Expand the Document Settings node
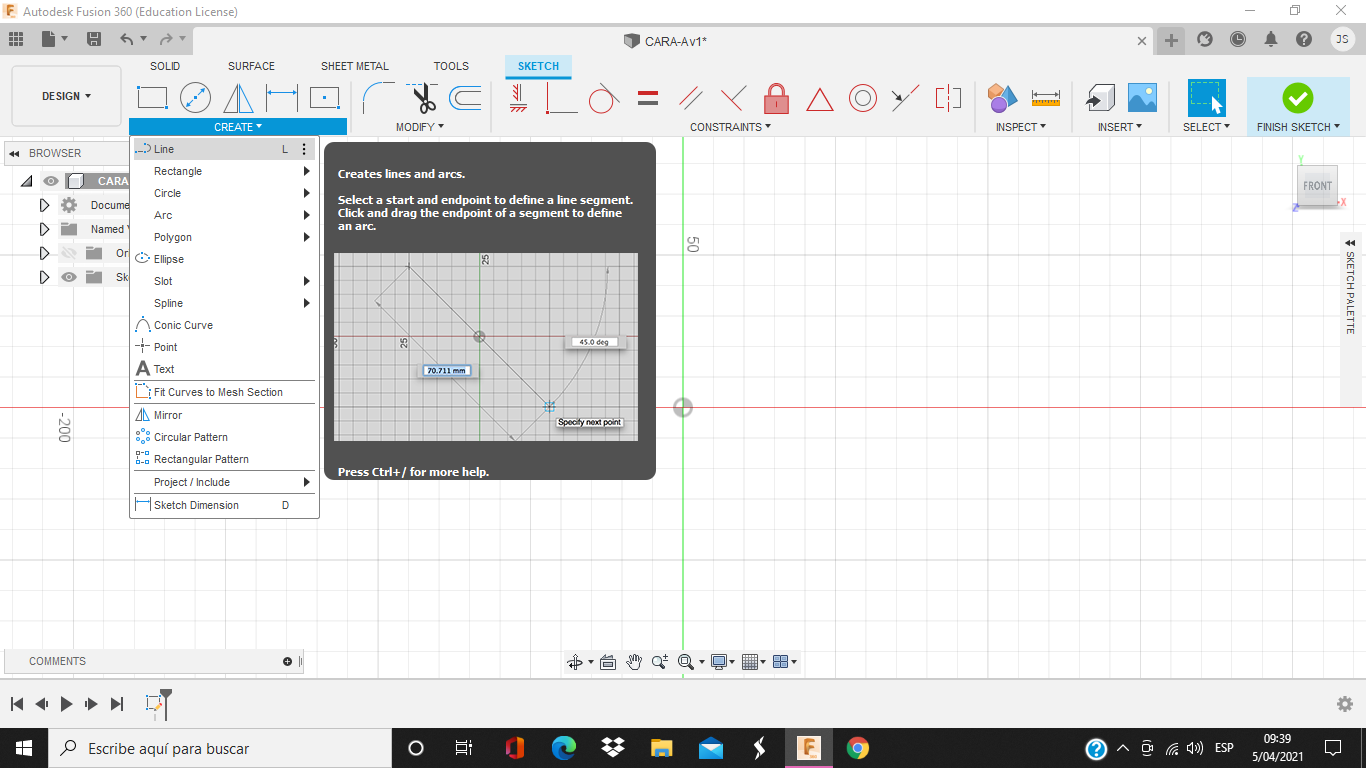The height and width of the screenshot is (768, 1366). click(x=44, y=205)
